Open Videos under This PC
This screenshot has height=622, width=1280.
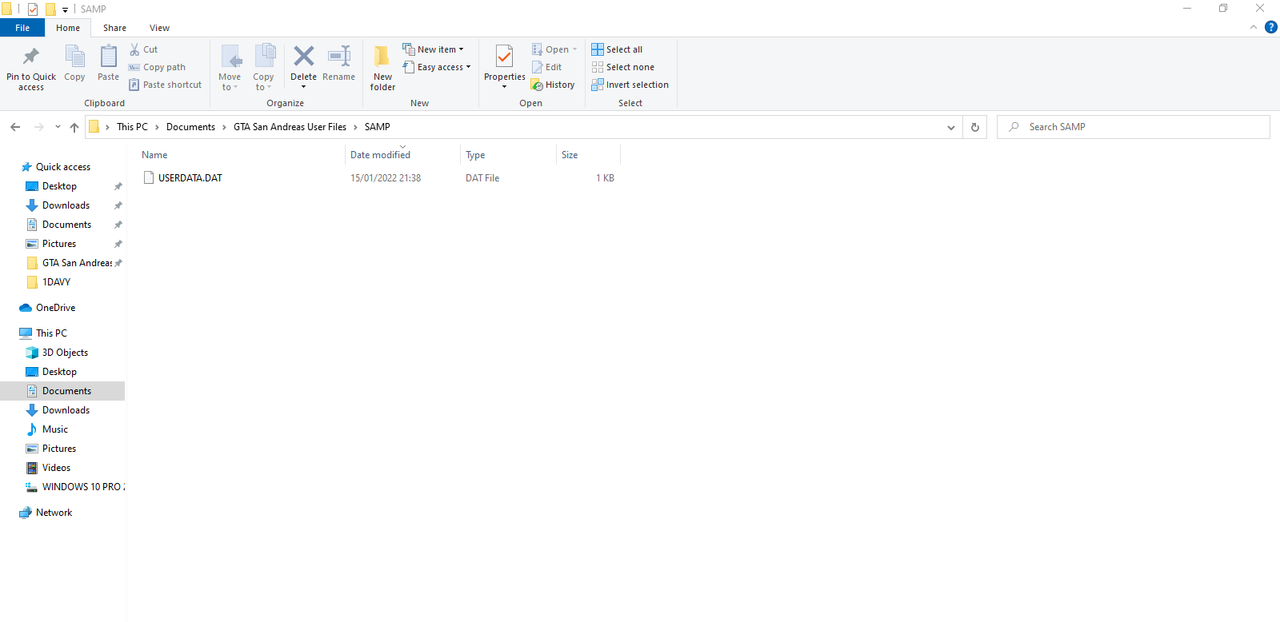(56, 467)
